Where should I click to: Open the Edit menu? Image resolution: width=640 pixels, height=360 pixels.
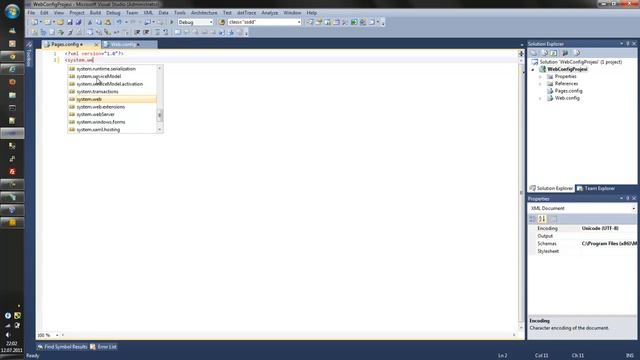point(44,13)
